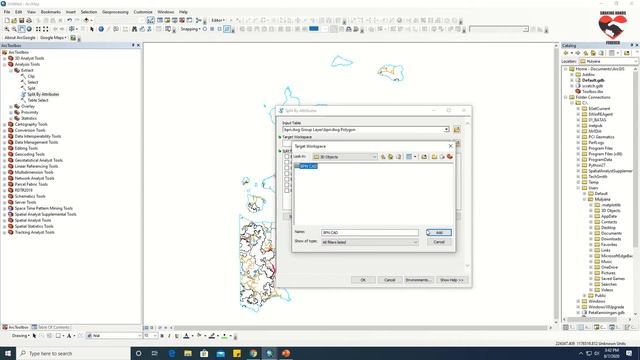Click Environments button in Split By Attributes
Viewport: 640px width, 360px height.
(418, 280)
